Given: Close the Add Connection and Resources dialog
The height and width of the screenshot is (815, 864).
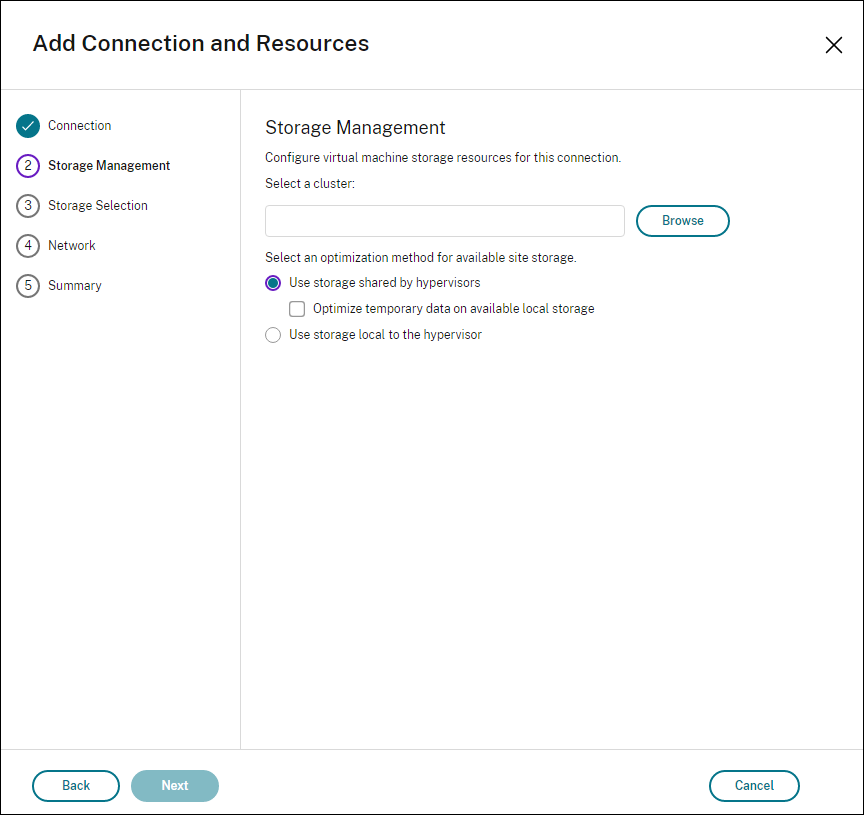Looking at the screenshot, I should click(834, 44).
